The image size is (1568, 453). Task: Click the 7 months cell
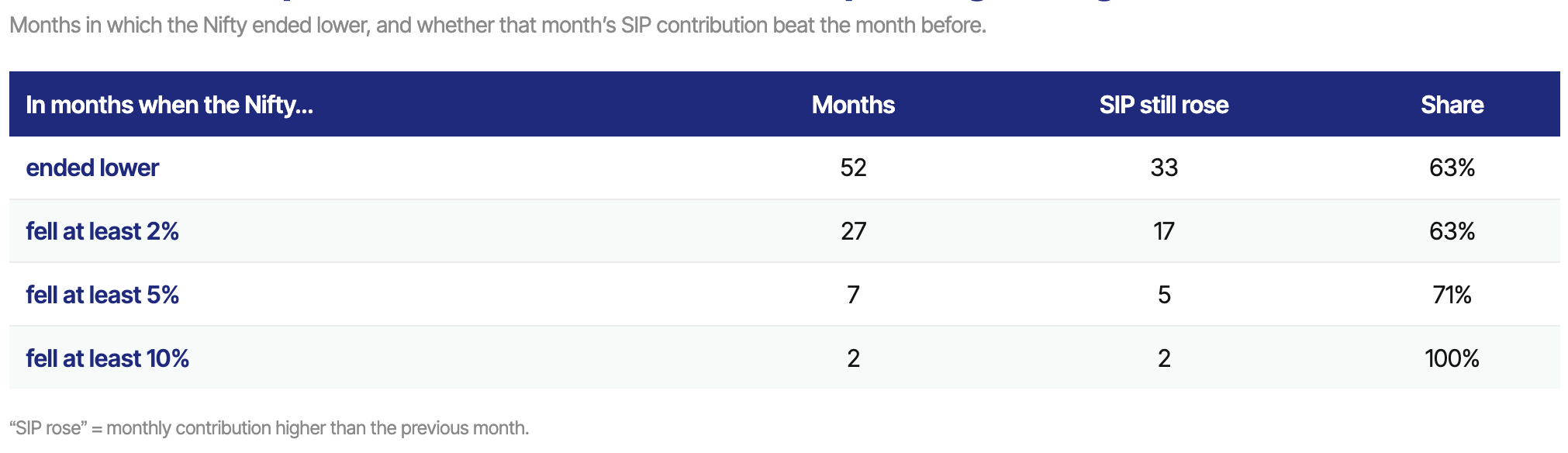point(853,295)
